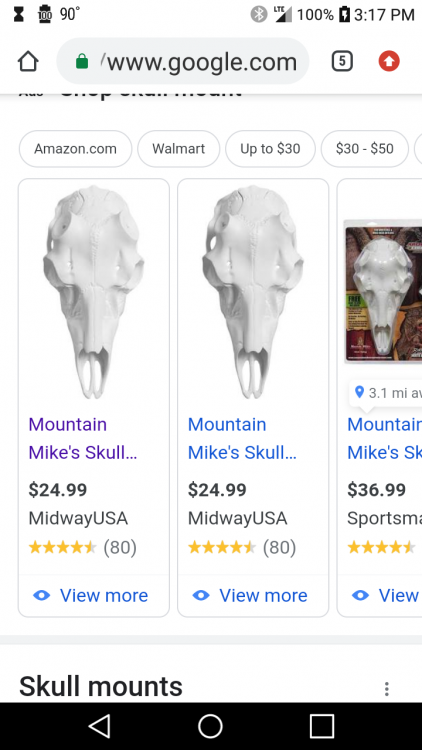Tap the Chrome home icon
Screen dimensions: 422x750
pyautogui.click(x=28, y=62)
